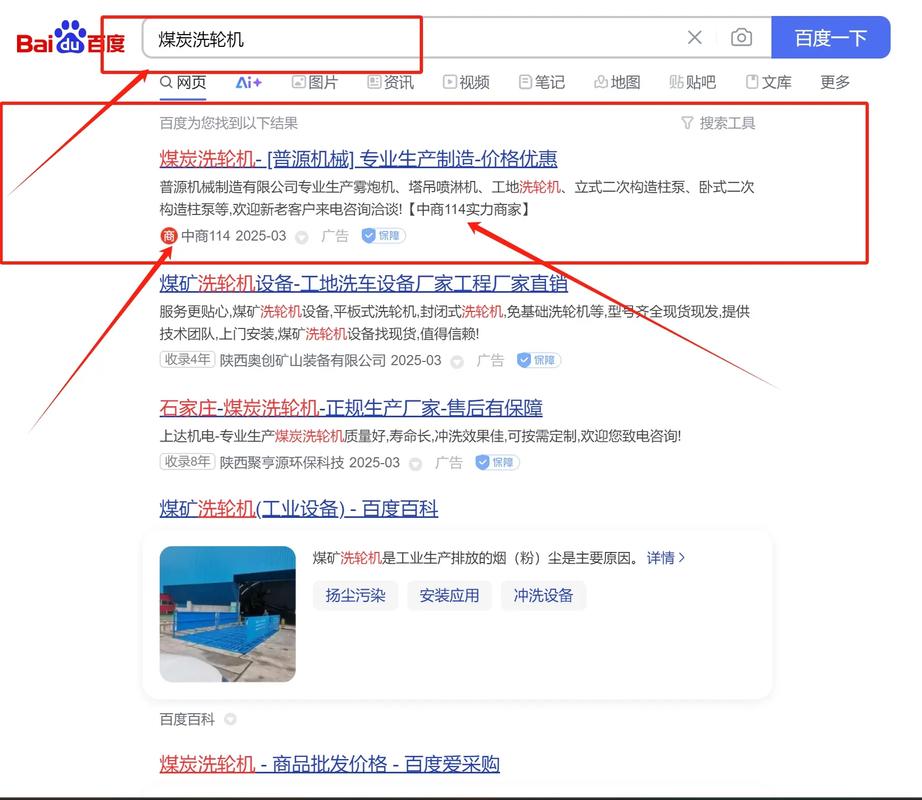Expand dropdown arrow next to 陕西奥创矿山装备 date

(457, 361)
